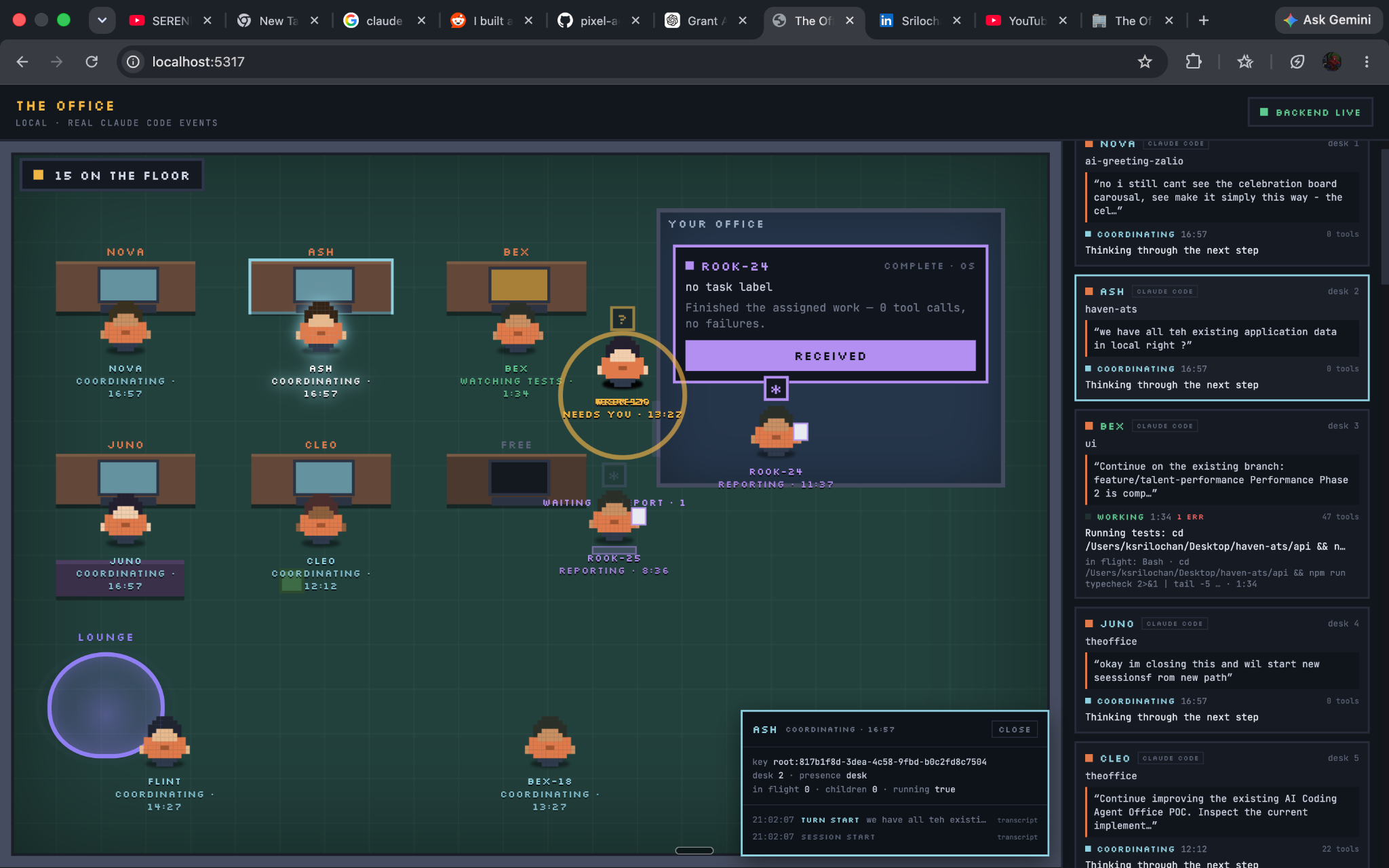The height and width of the screenshot is (868, 1389).
Task: Select the BEX ui card in sidebar
Action: click(1221, 504)
